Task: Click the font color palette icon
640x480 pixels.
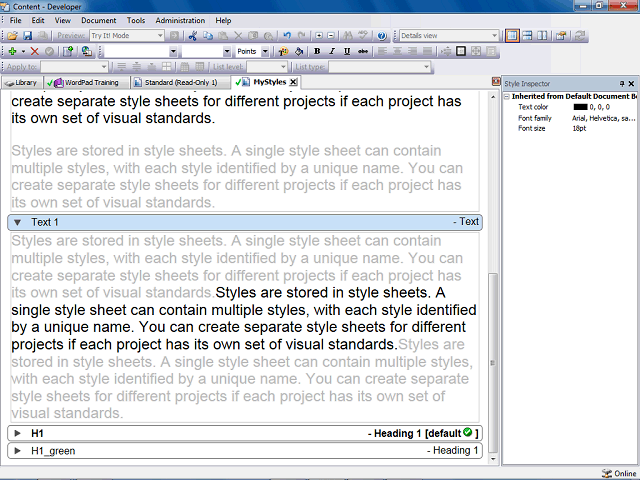Action: 283,51
